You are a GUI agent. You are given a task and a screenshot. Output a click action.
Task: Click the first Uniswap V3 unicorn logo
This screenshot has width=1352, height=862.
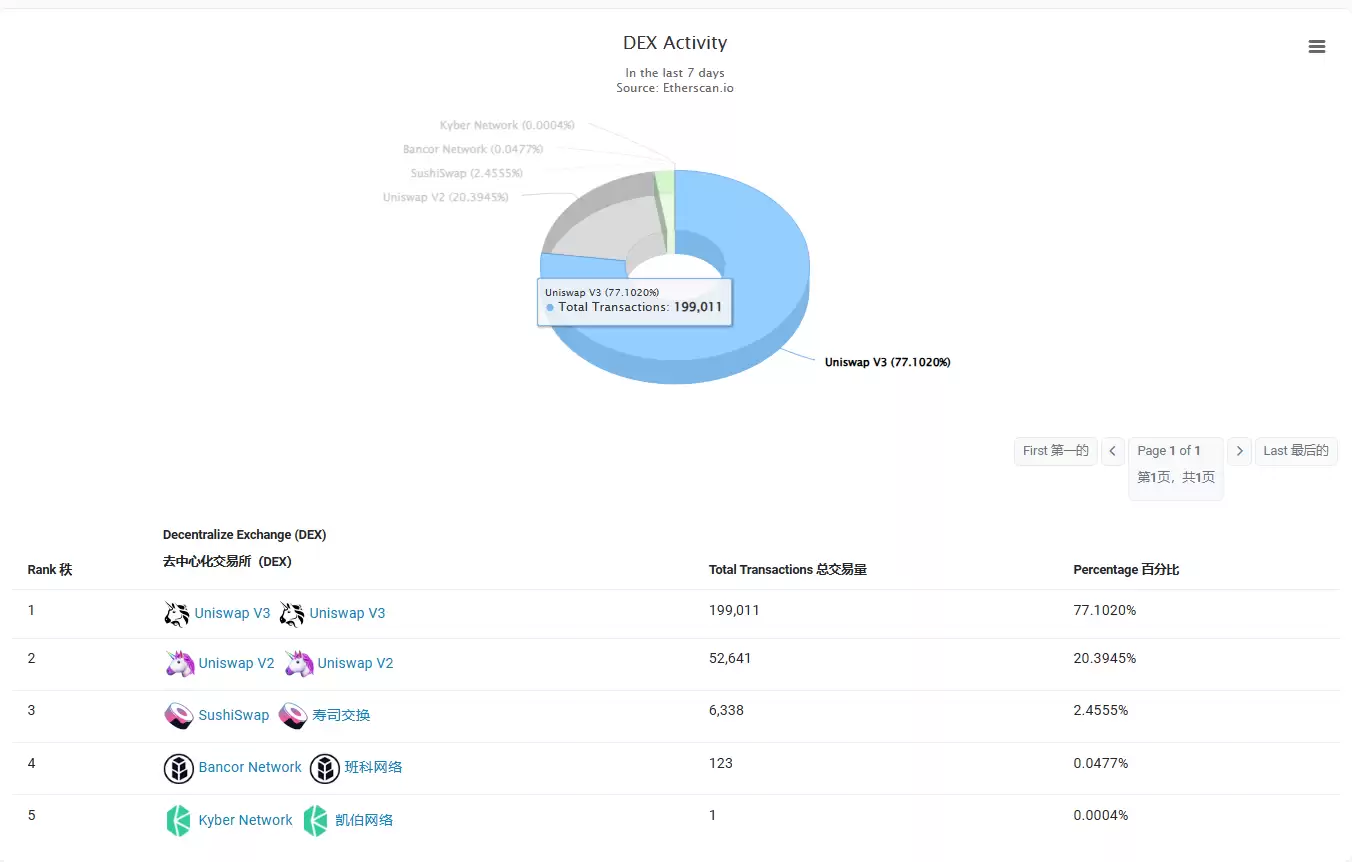click(176, 614)
